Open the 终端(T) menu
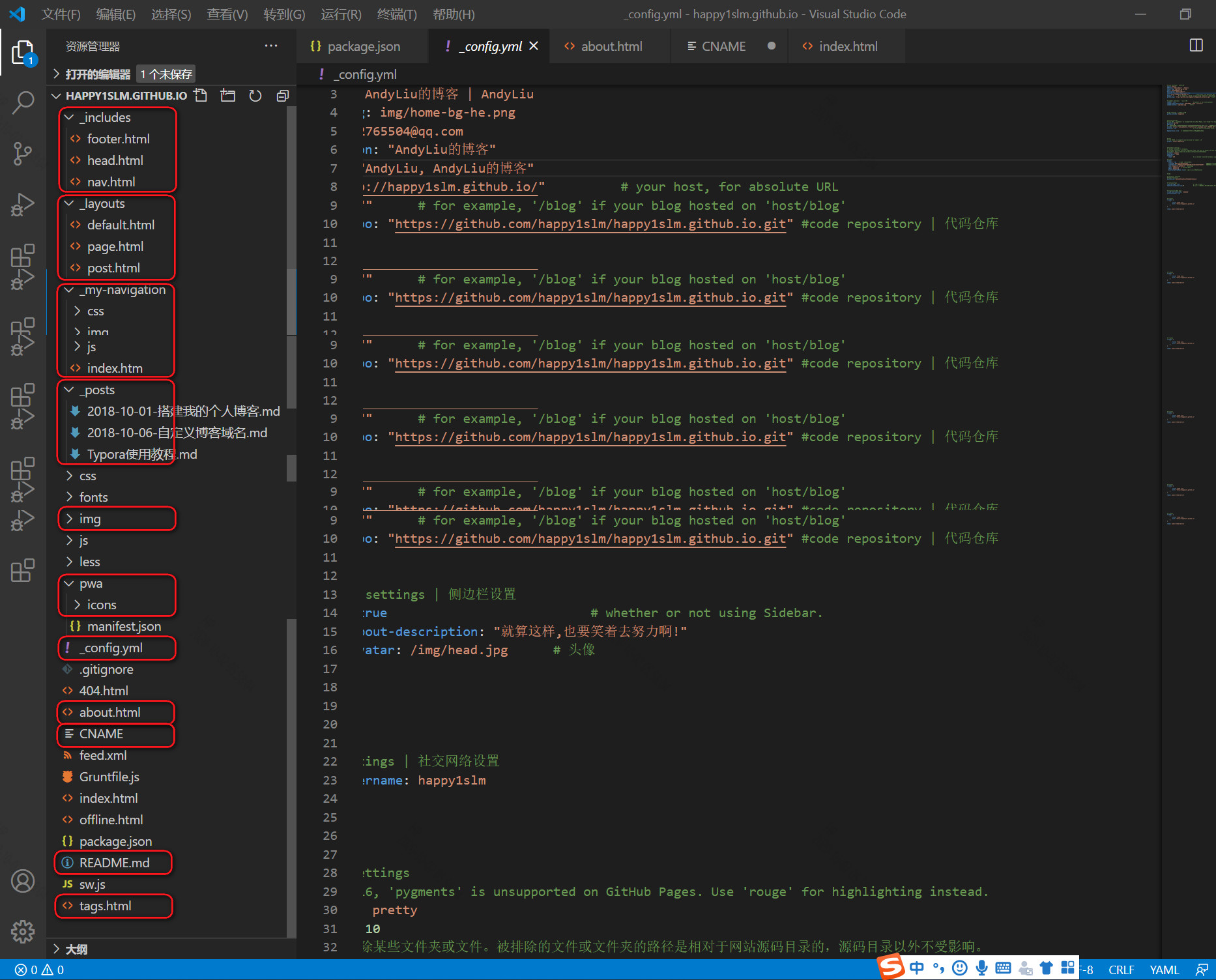The image size is (1216, 980). 396,14
